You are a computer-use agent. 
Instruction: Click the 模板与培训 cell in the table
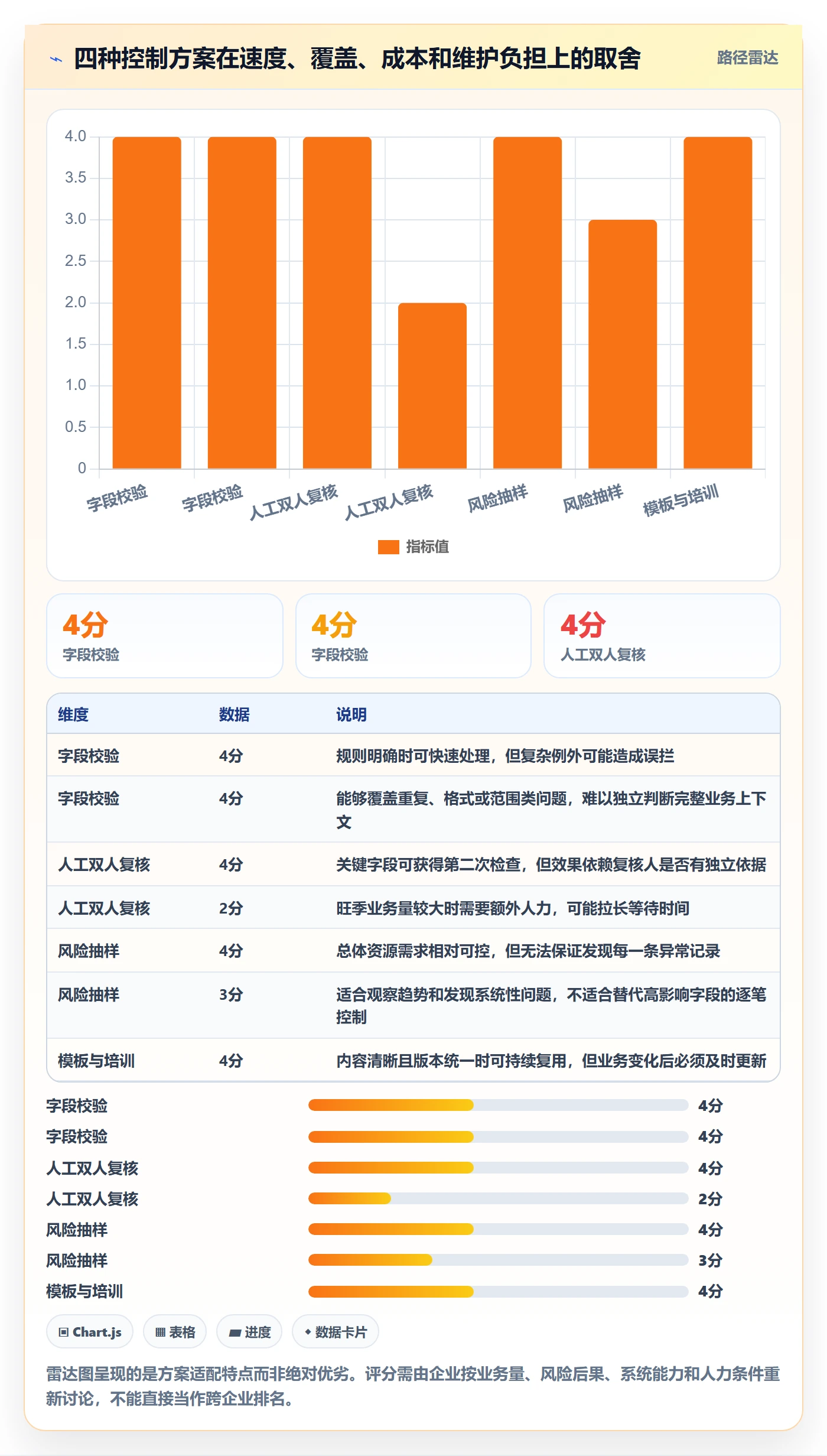pos(96,1061)
